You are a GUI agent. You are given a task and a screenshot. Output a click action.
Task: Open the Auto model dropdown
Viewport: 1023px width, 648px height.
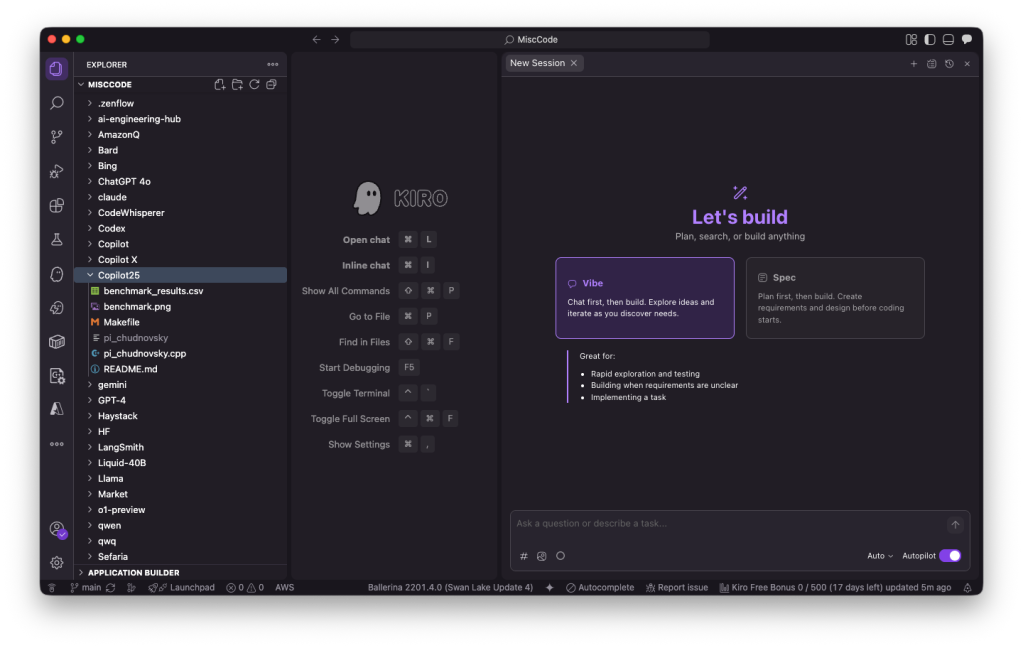point(879,556)
